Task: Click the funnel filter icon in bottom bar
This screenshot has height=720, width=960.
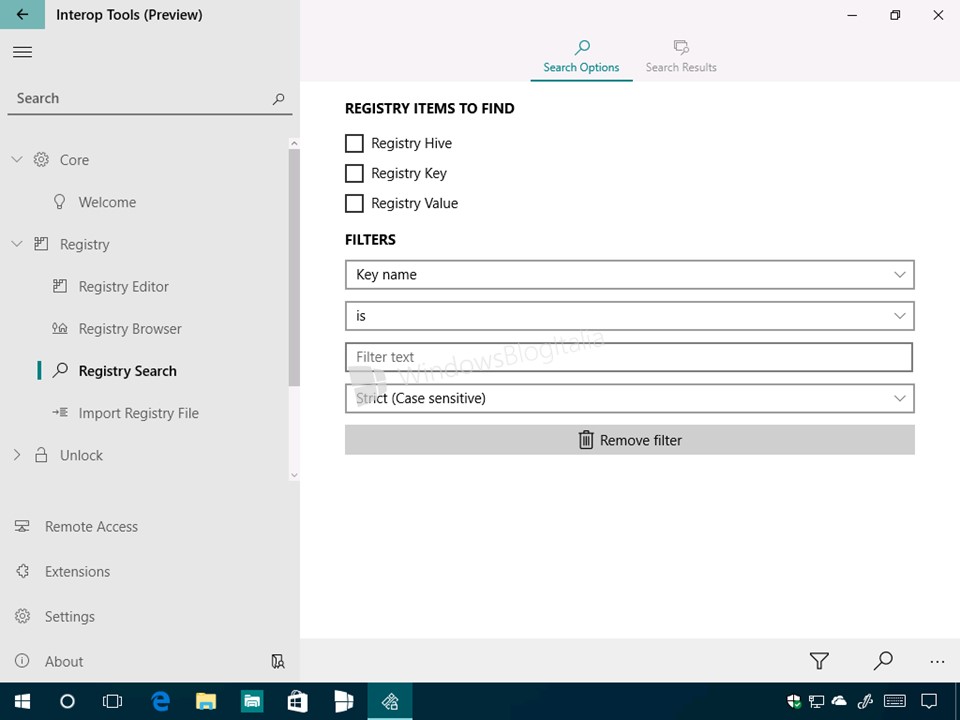Action: point(819,661)
